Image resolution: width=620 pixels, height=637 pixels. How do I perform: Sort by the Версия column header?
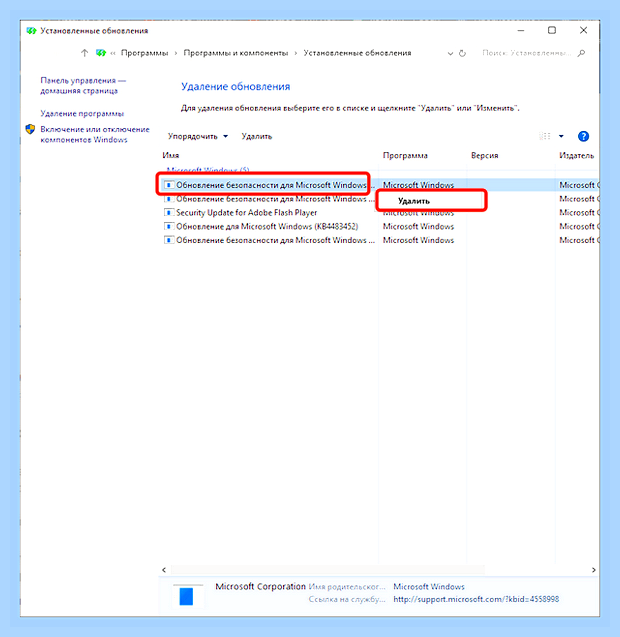point(484,155)
